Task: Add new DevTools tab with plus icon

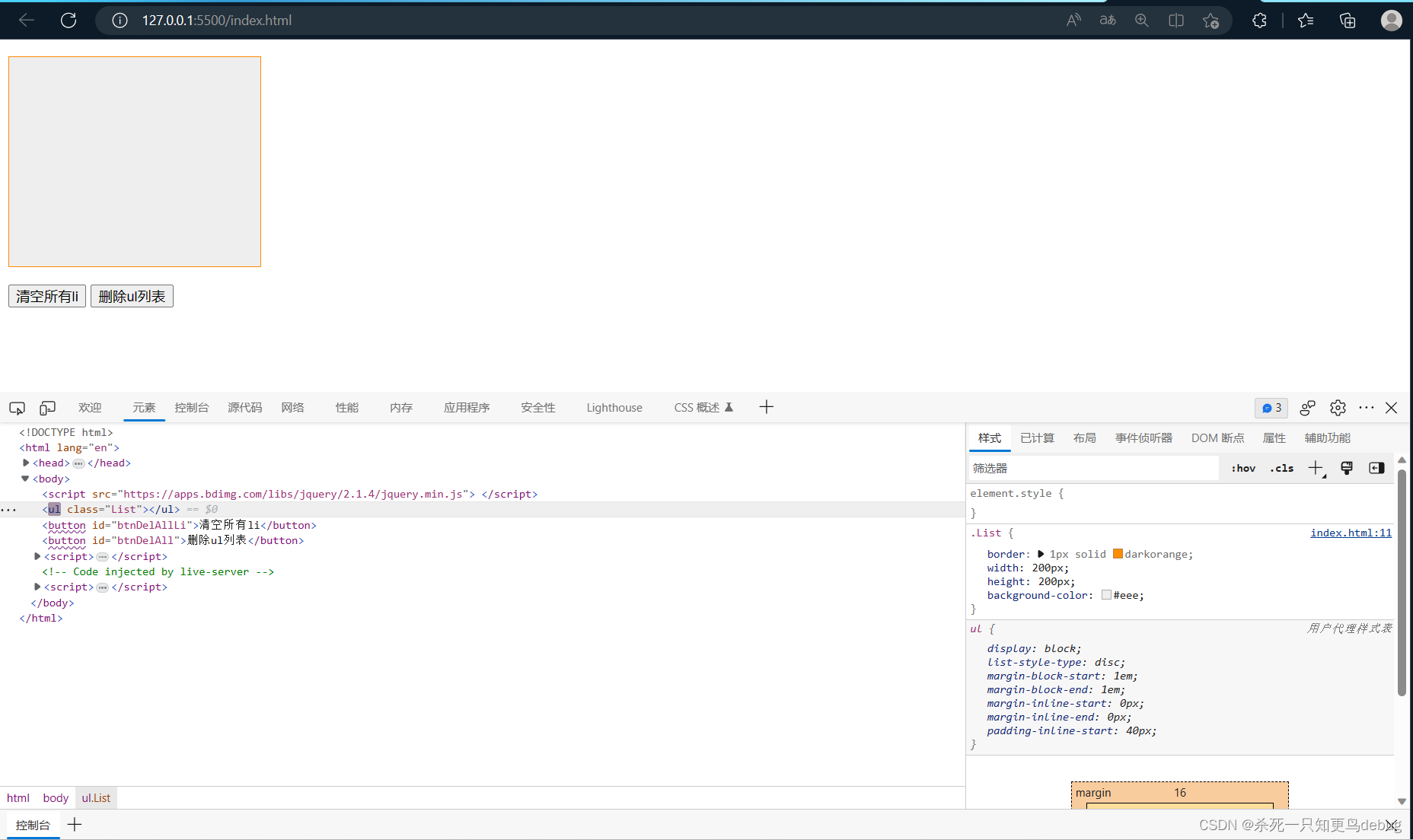Action: [x=767, y=407]
